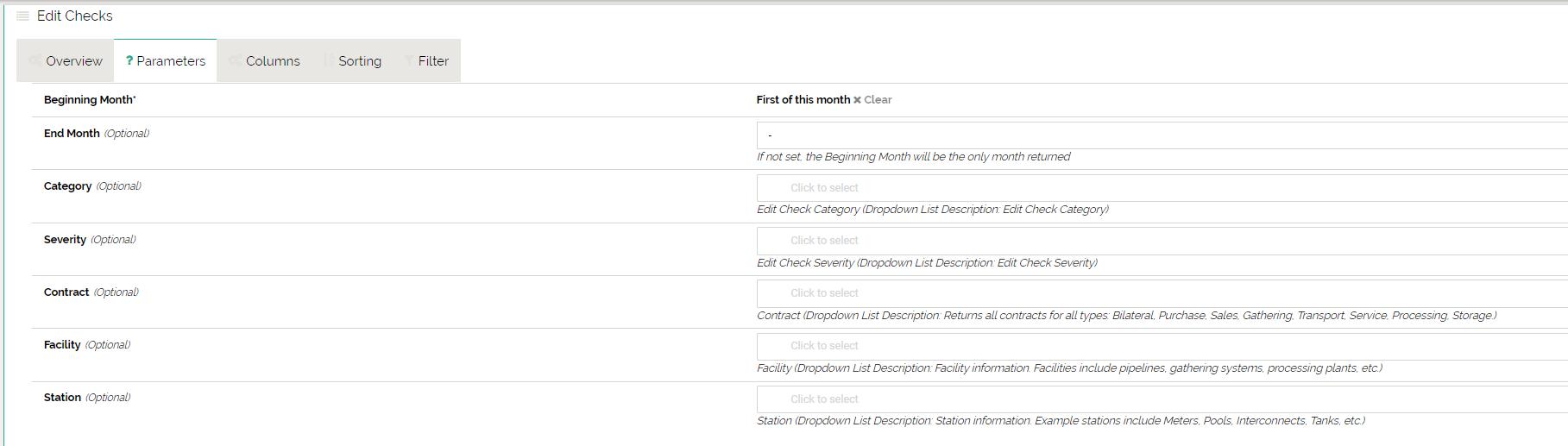Click the Edit Checks panel title
This screenshot has width=1568, height=446.
coord(75,16)
